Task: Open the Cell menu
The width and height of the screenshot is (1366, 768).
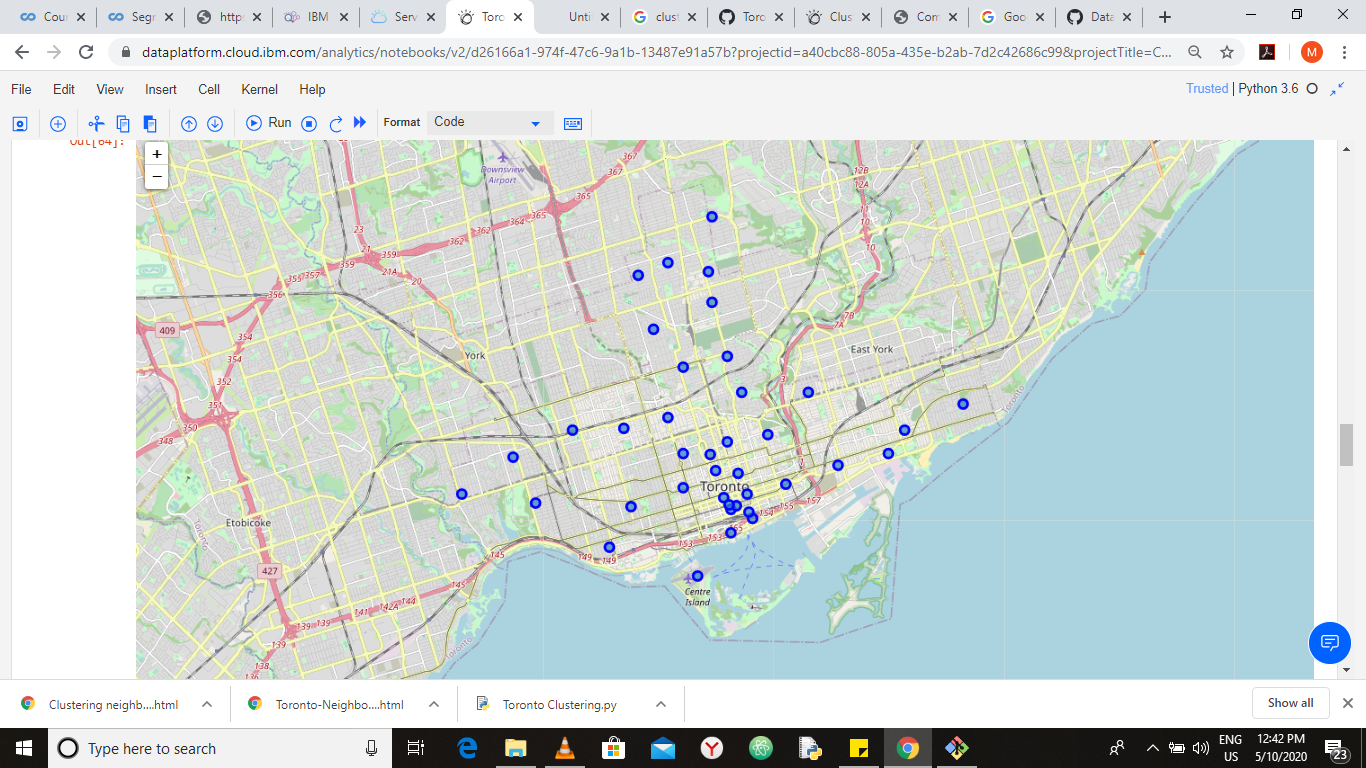Action: 208,89
